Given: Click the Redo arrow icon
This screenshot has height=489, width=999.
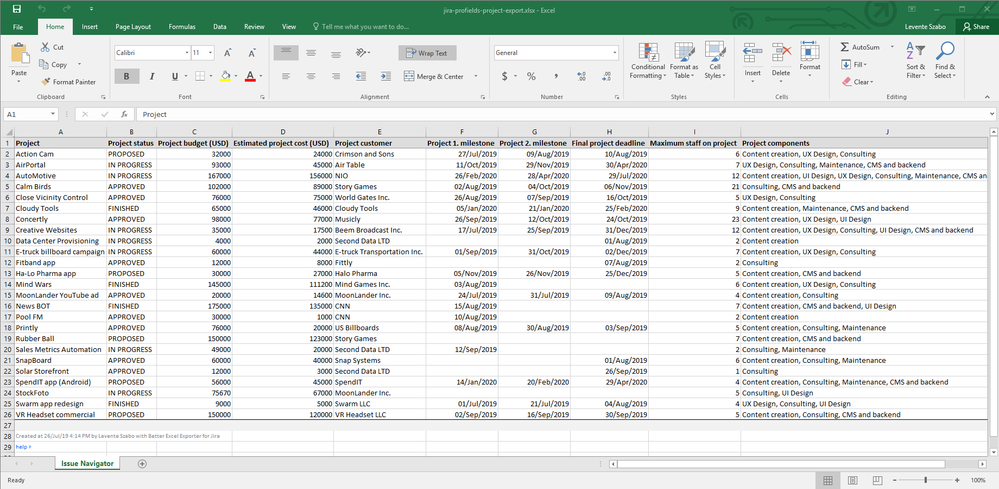Looking at the screenshot, I should point(67,9).
